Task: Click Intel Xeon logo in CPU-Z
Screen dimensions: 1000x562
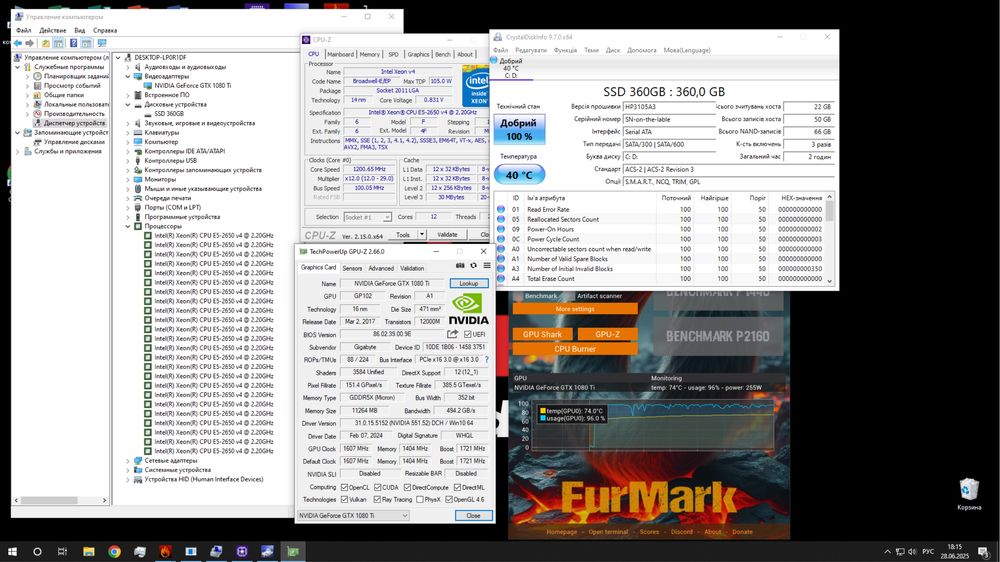Action: 476,85
